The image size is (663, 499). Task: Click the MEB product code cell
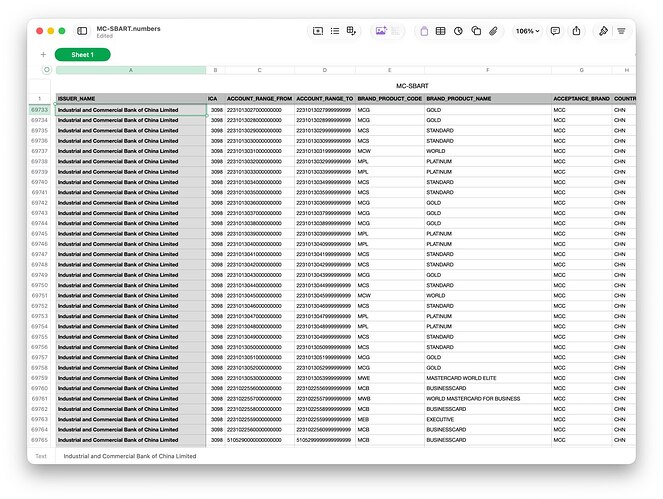coord(390,419)
